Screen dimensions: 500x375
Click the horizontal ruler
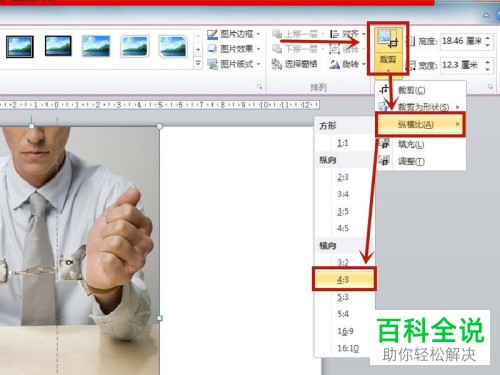(159, 105)
